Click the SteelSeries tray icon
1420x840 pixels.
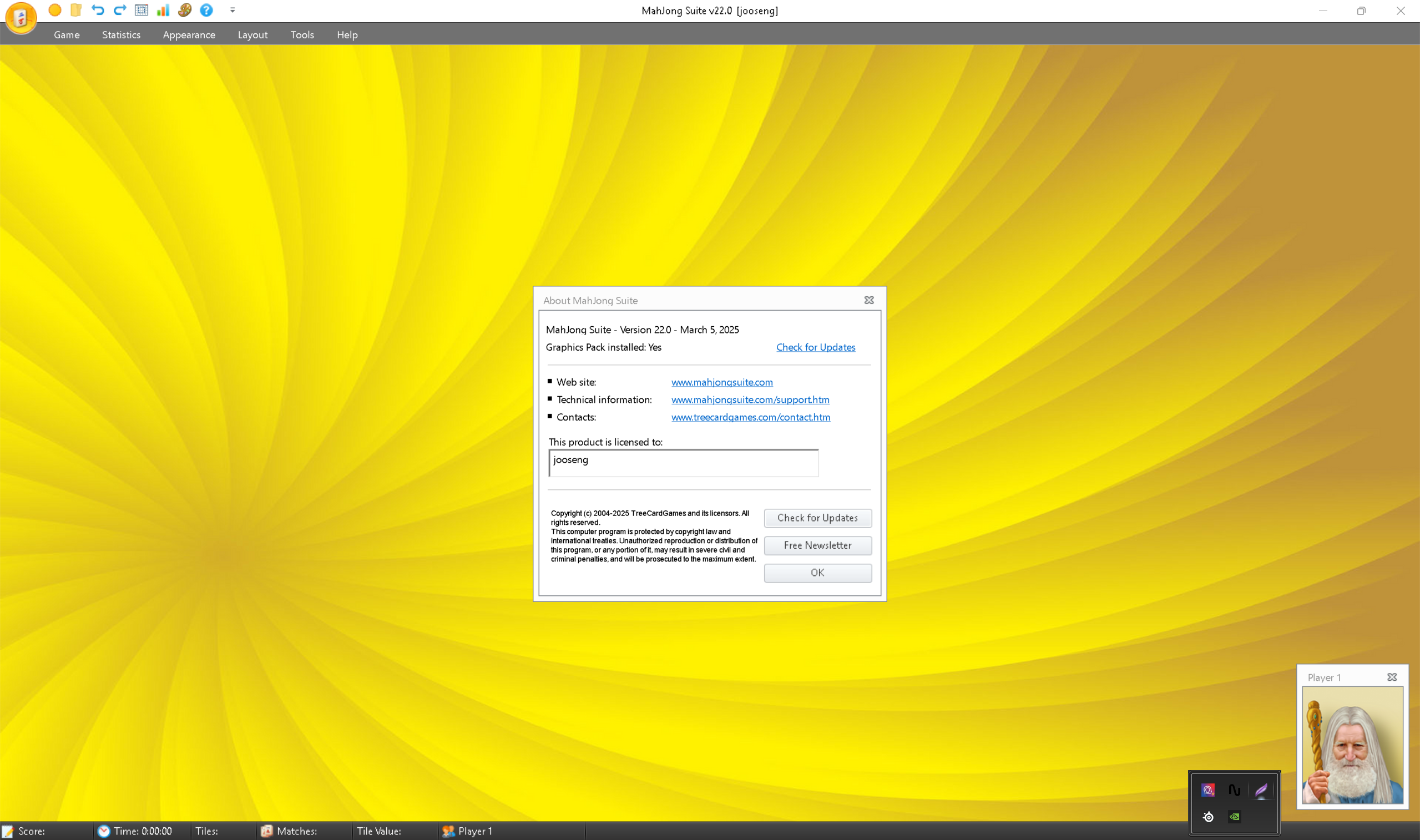pos(1208,816)
